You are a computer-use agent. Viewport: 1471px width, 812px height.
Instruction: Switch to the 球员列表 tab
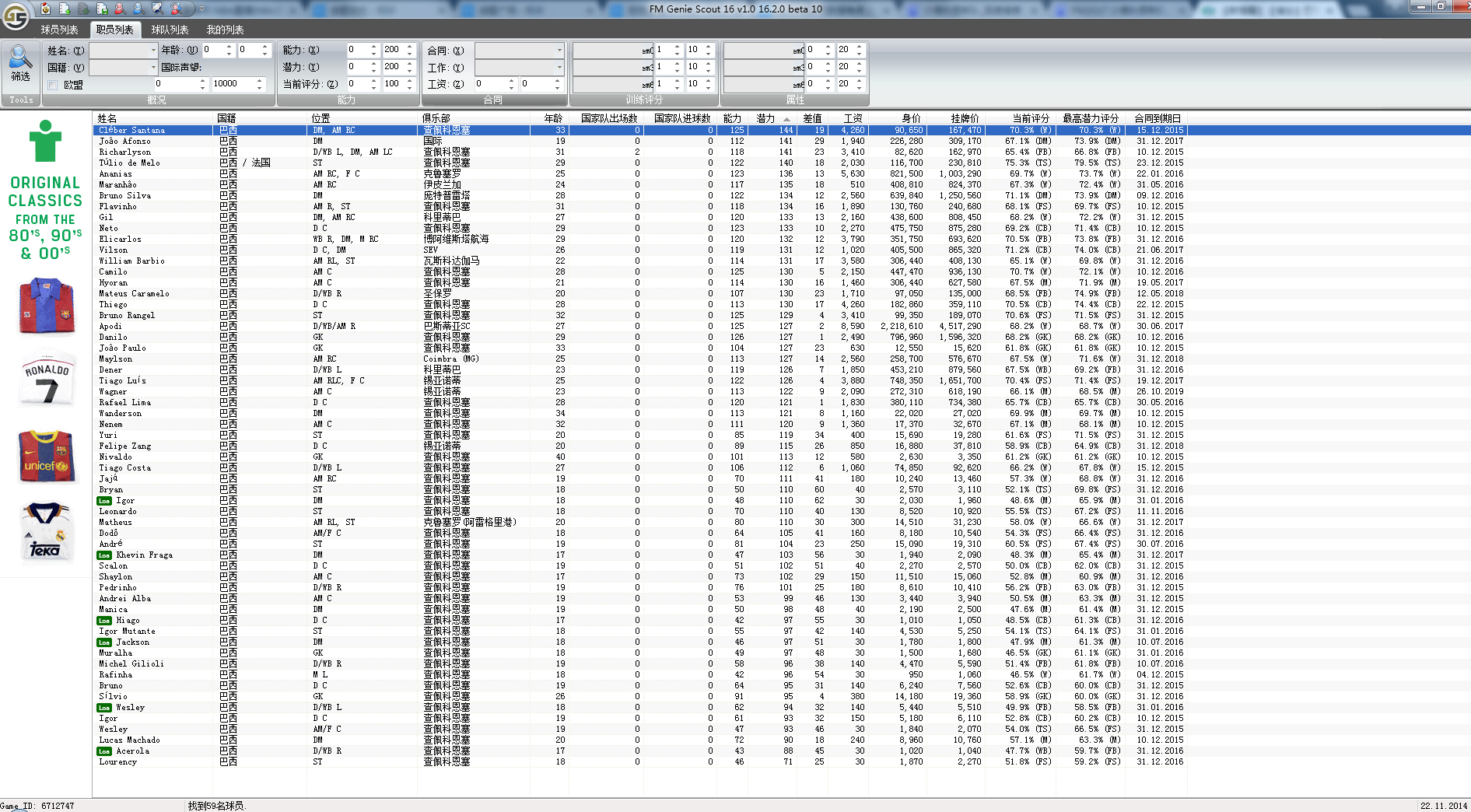pos(60,30)
